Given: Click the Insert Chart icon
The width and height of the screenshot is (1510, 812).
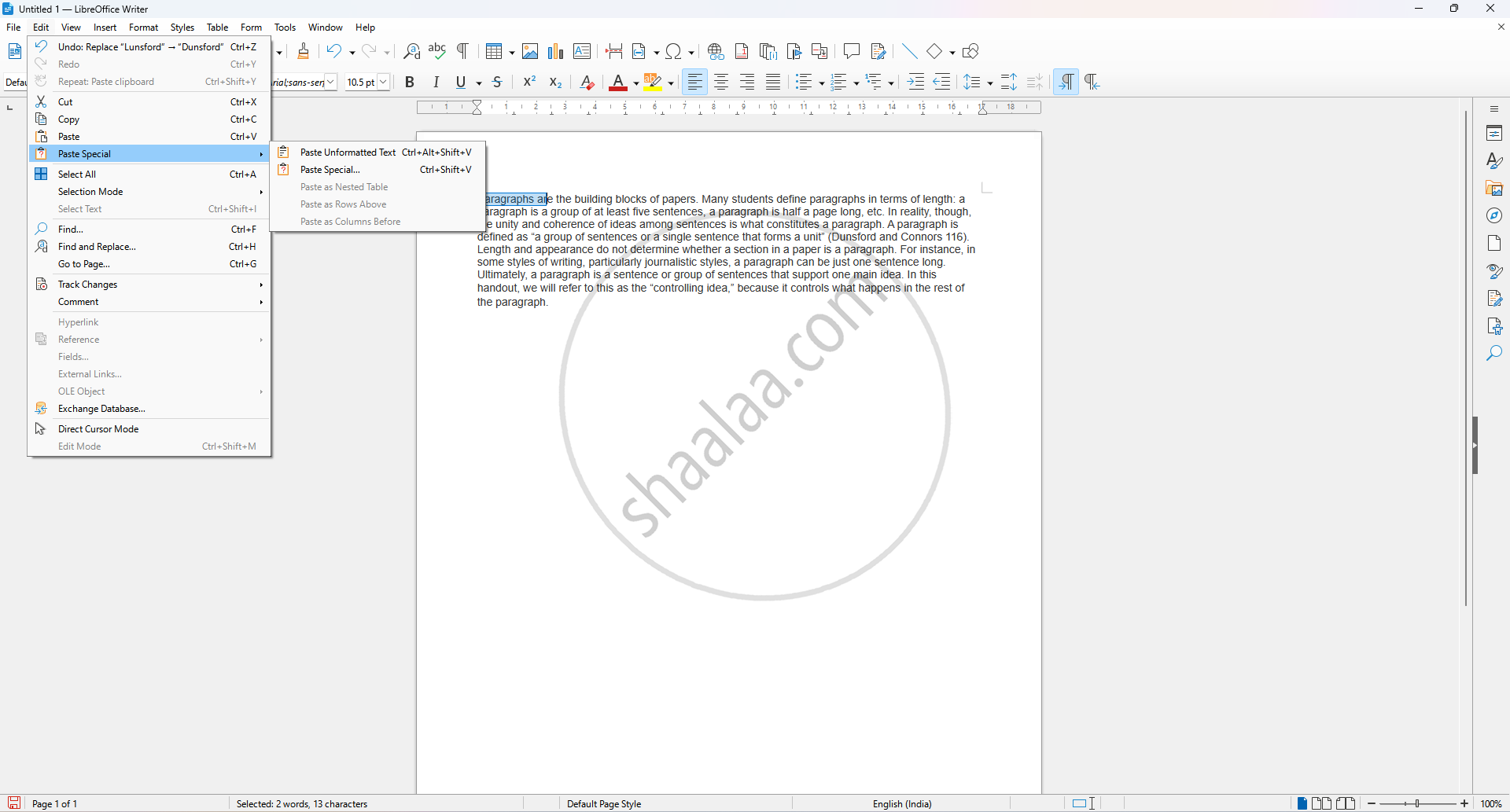Looking at the screenshot, I should tap(556, 52).
